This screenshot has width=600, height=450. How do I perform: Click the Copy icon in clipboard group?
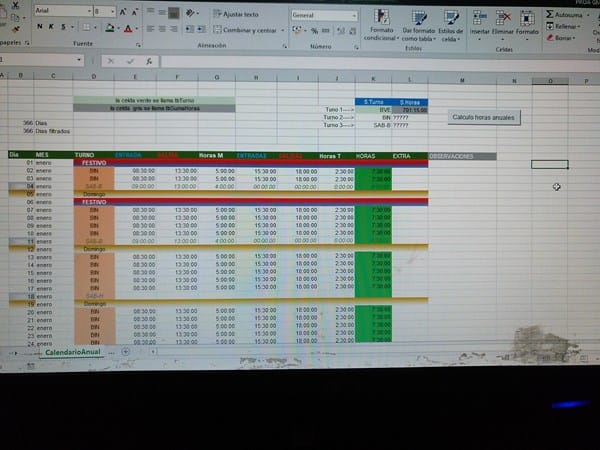pyautogui.click(x=15, y=18)
